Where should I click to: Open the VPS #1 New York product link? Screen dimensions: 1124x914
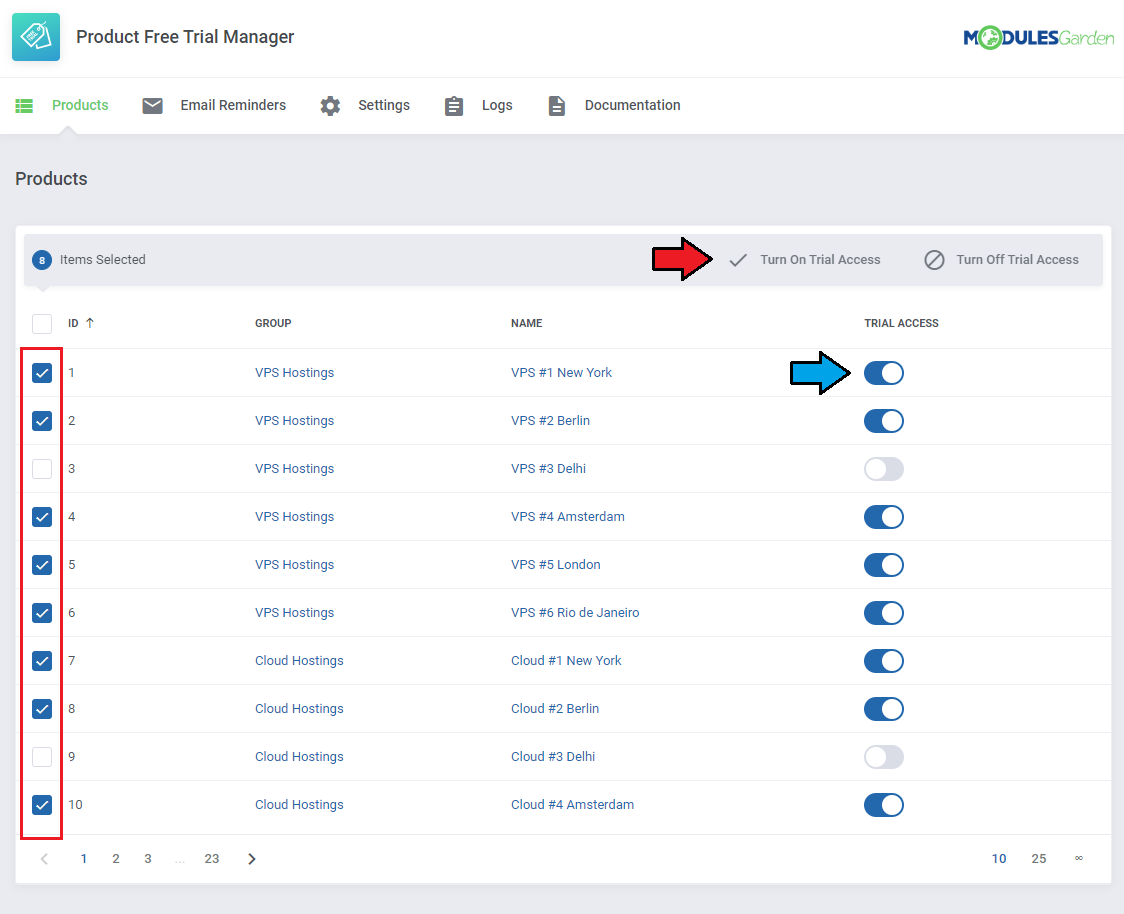pos(561,373)
